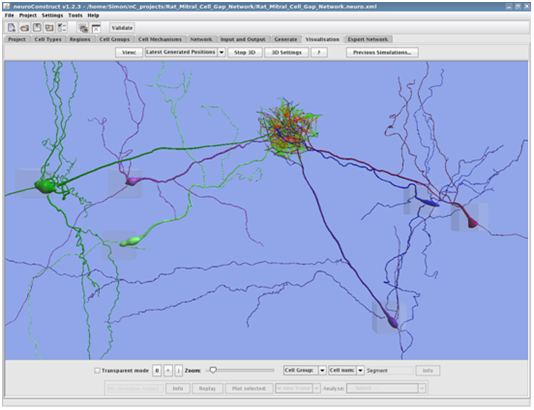Click the Segment text field
Image resolution: width=534 pixels, height=410 pixels.
390,370
